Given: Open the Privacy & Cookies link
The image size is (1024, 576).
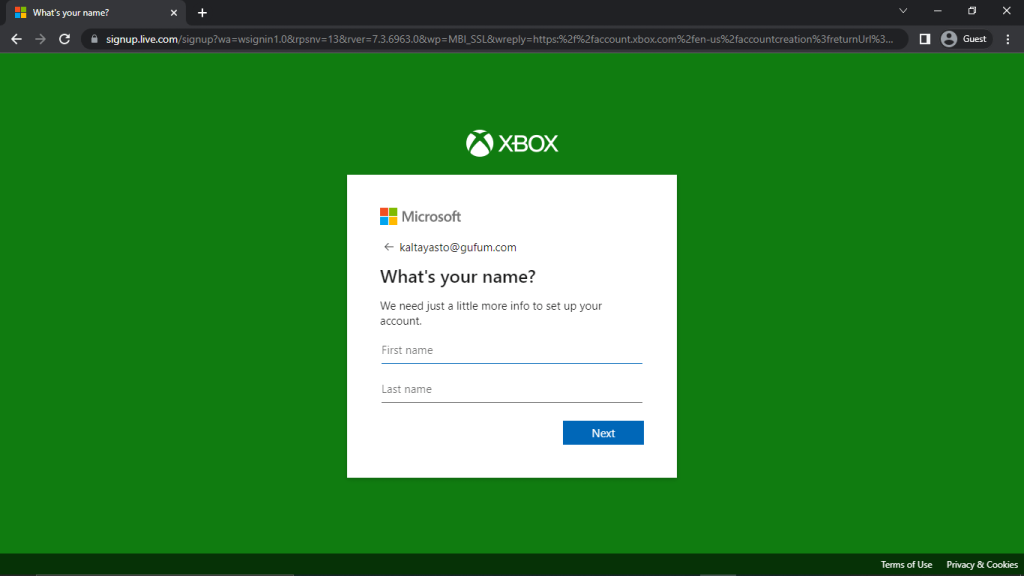Looking at the screenshot, I should 982,565.
